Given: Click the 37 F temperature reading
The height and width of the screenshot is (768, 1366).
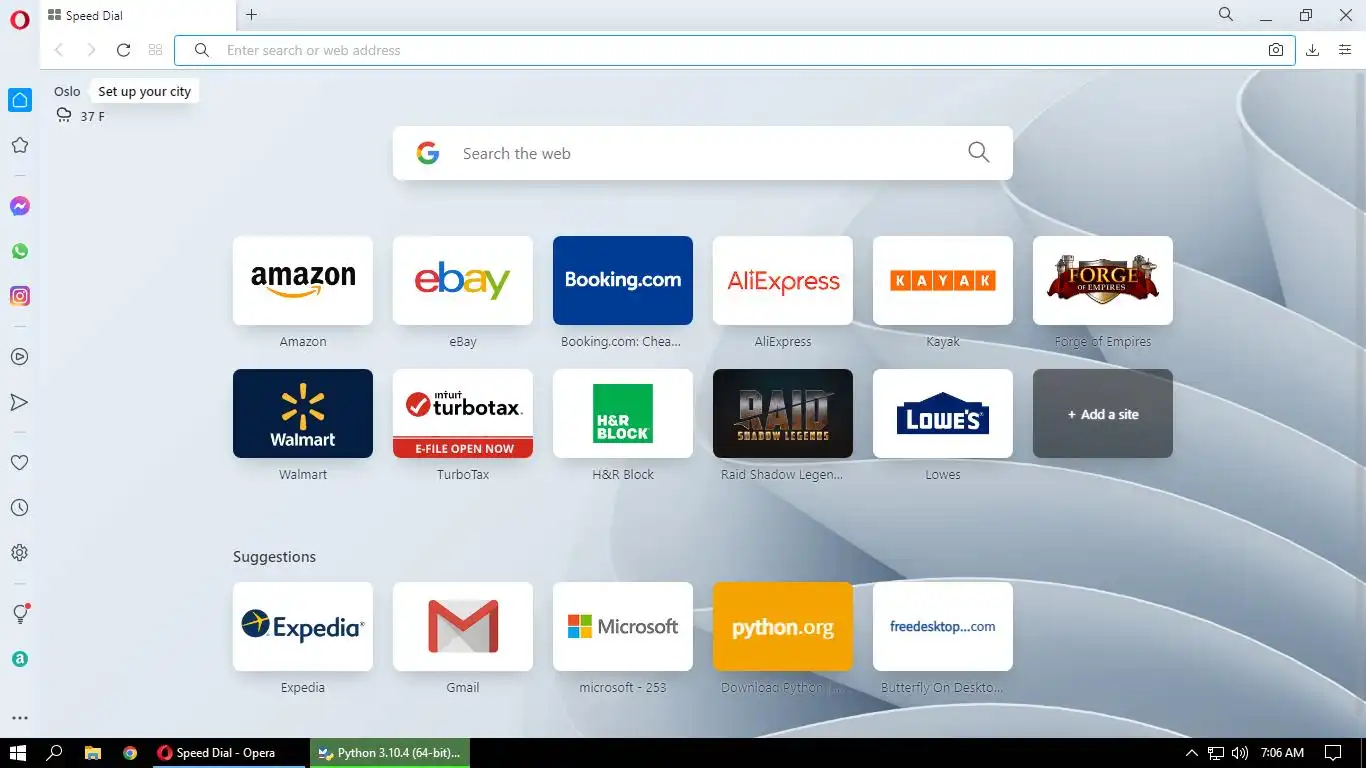Looking at the screenshot, I should click(92, 116).
